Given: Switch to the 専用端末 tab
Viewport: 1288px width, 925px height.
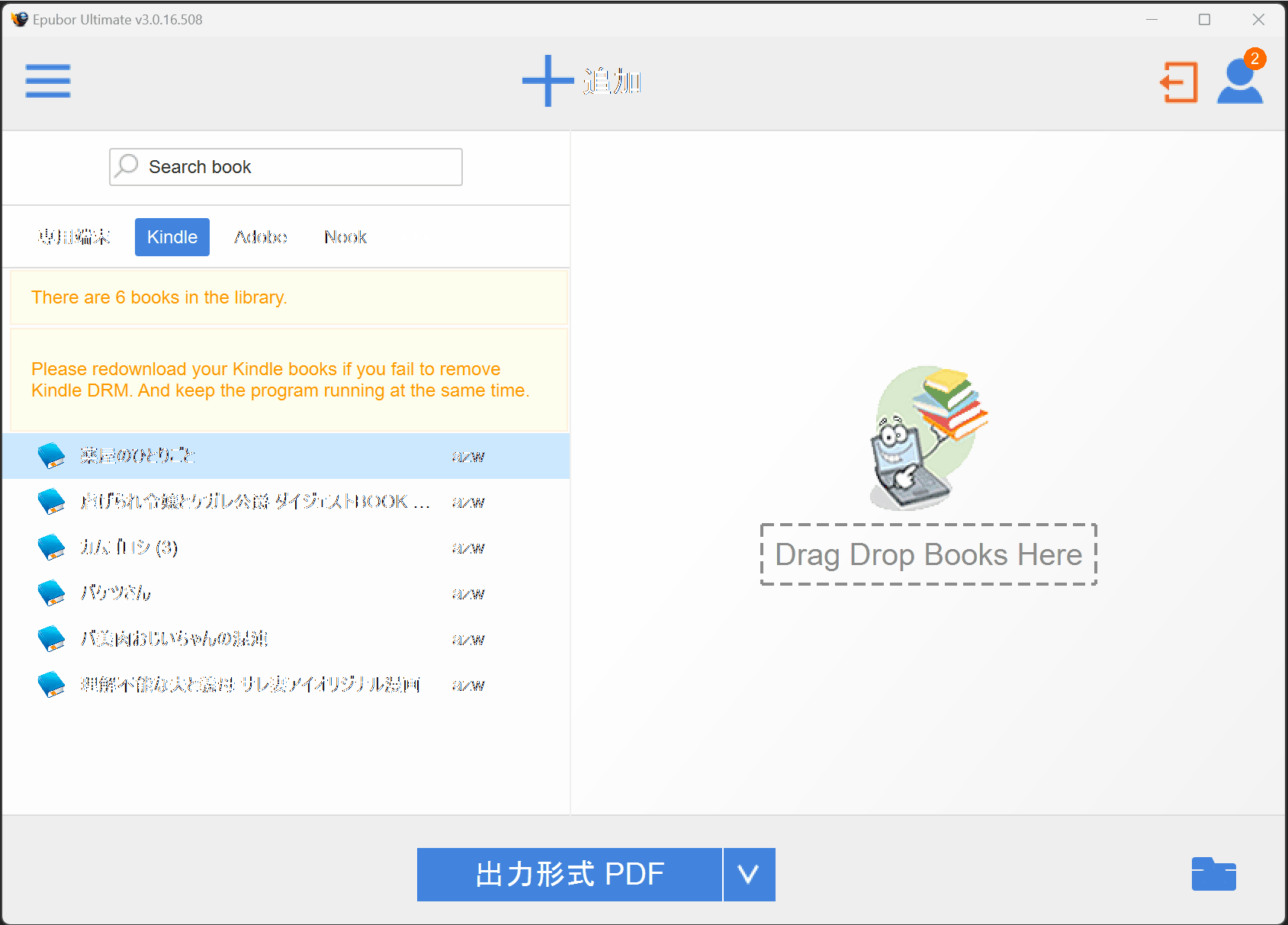Looking at the screenshot, I should (x=73, y=237).
